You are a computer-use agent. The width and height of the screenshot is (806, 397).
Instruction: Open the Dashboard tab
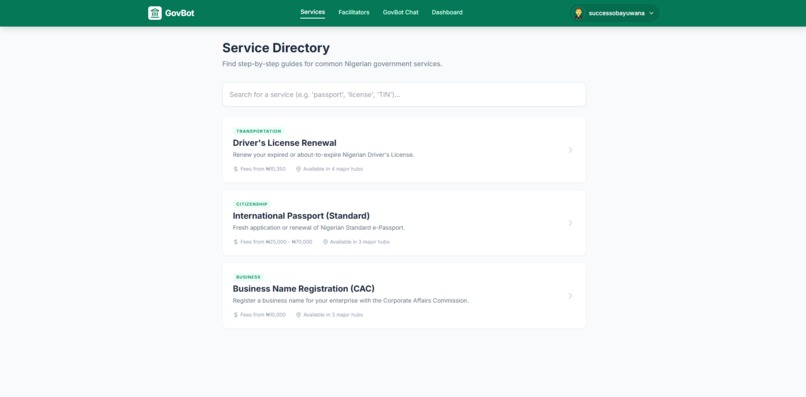(x=447, y=12)
